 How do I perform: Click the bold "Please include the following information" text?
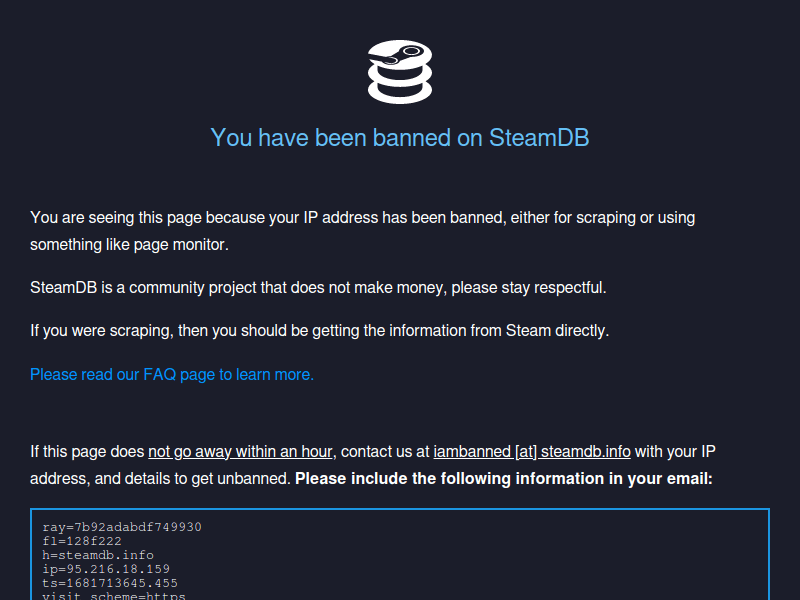click(504, 478)
